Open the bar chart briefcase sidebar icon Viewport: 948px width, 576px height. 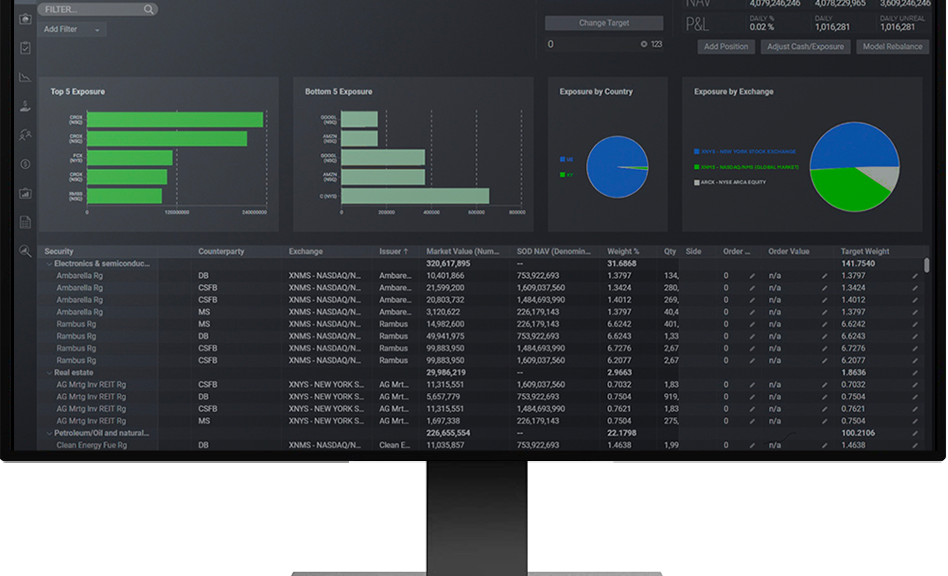click(25, 193)
